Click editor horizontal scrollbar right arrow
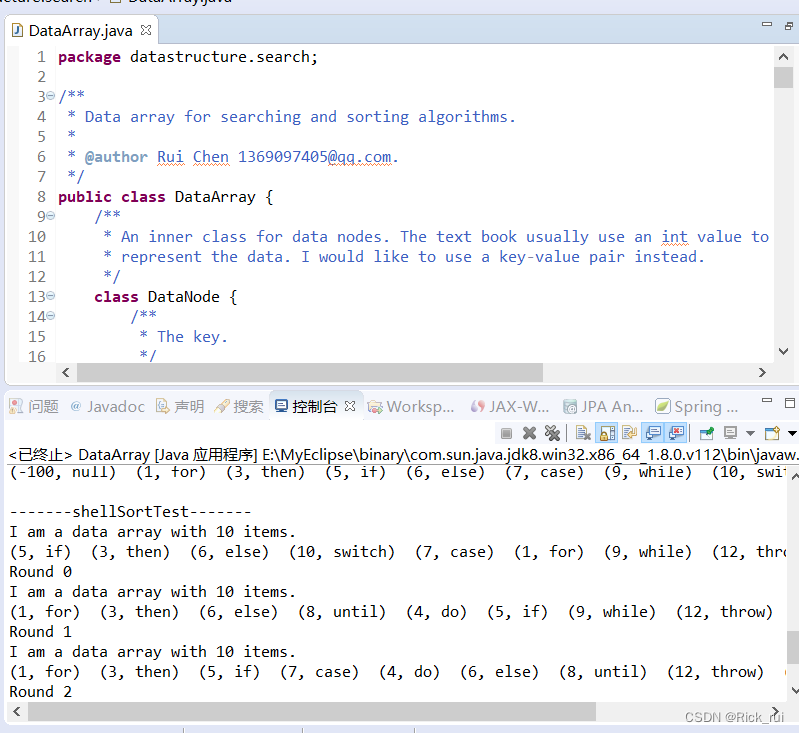Screen dimensions: 799x733 [762, 373]
